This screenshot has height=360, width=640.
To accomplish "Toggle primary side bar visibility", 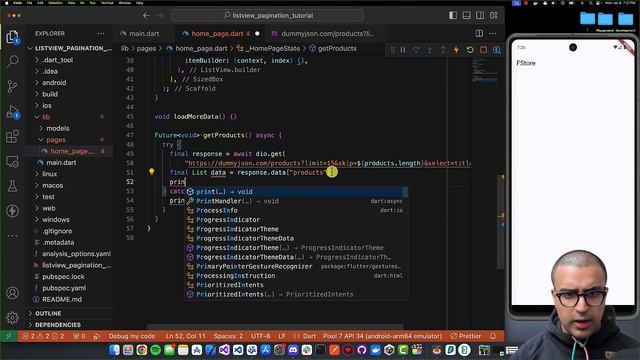I will (453, 16).
